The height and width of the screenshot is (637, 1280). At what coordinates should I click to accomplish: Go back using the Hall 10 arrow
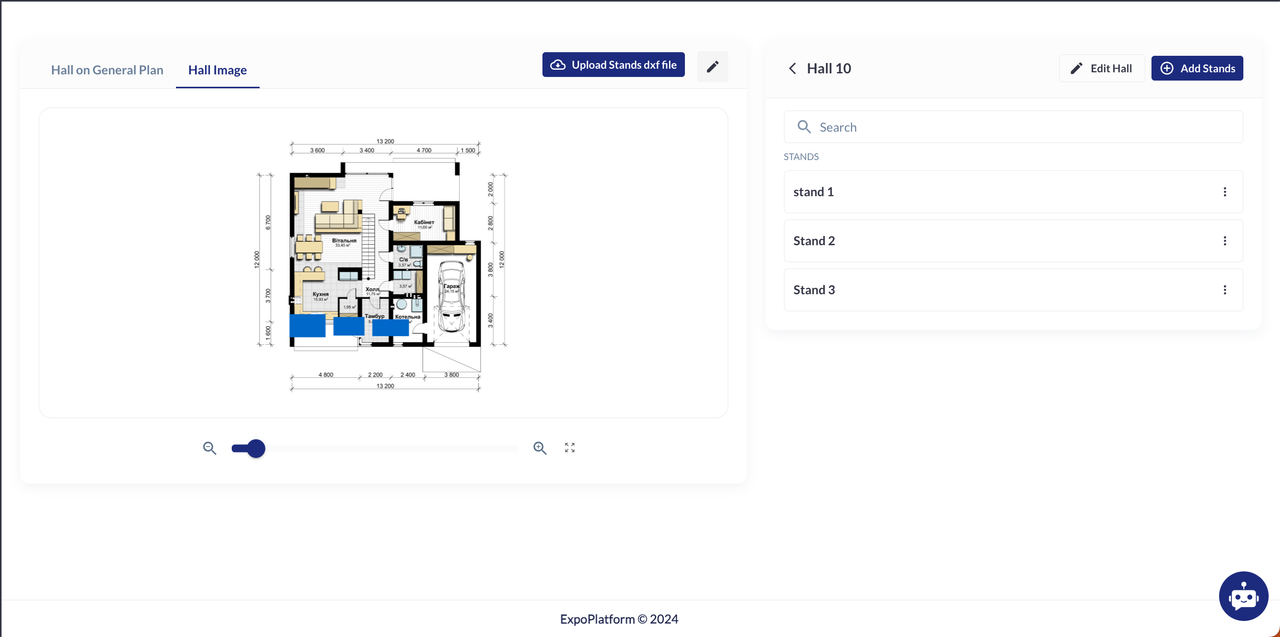[793, 68]
